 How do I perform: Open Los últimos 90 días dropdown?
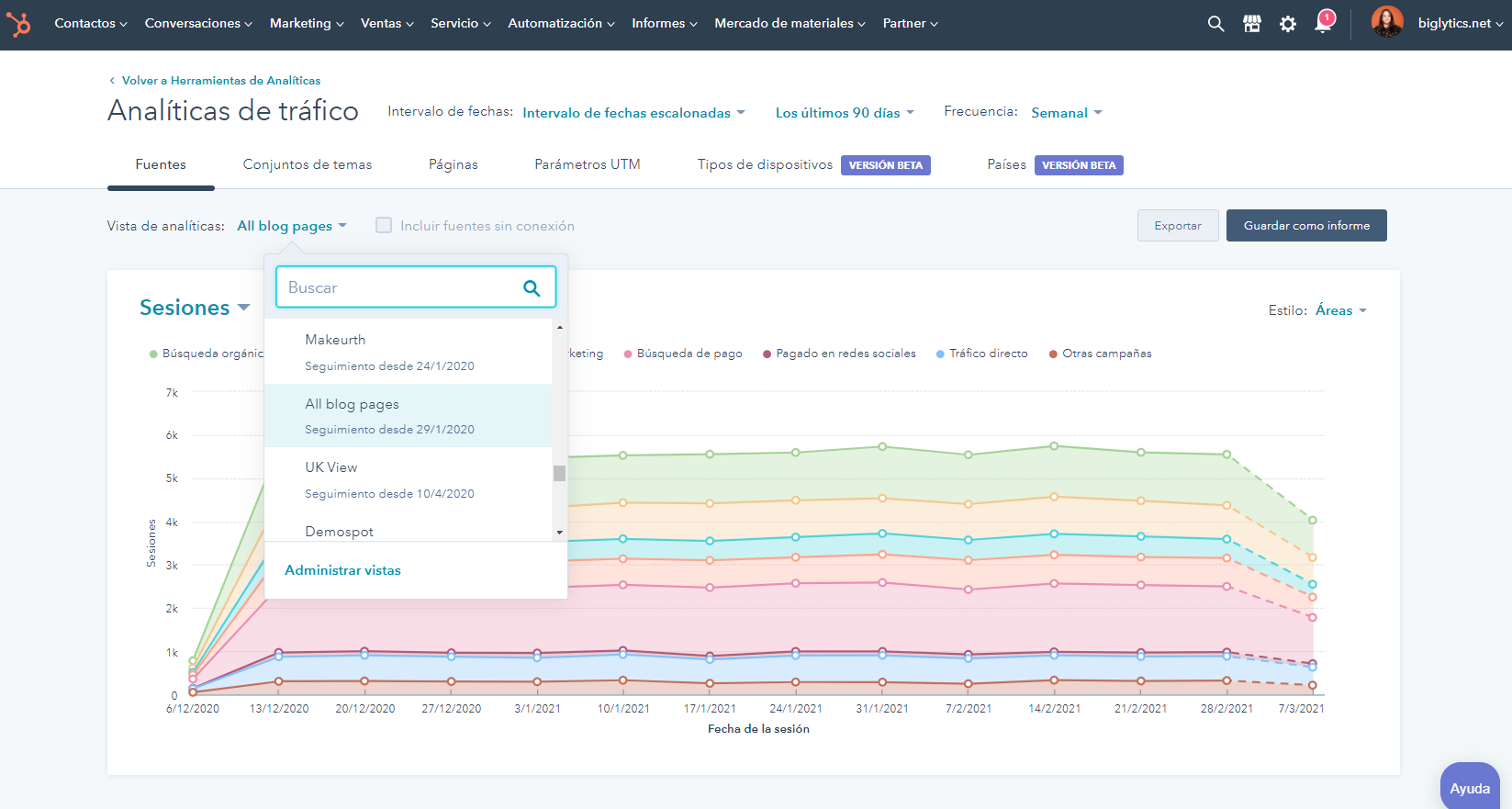point(845,113)
